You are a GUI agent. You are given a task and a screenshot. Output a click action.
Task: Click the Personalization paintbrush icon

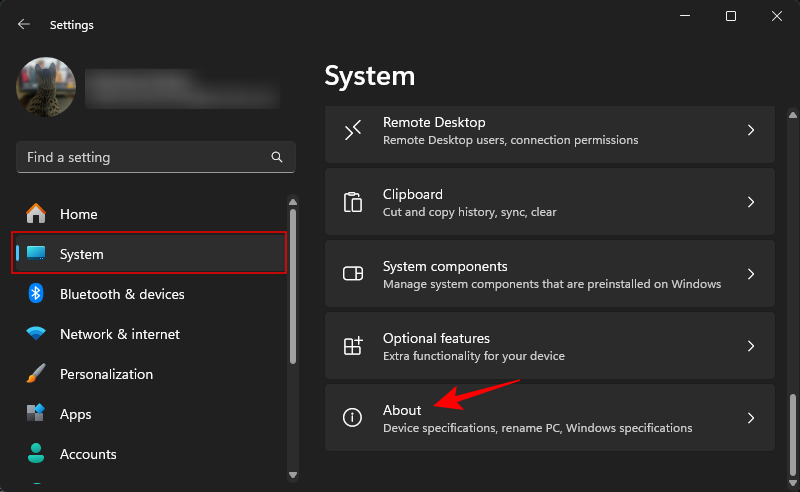[x=36, y=374]
